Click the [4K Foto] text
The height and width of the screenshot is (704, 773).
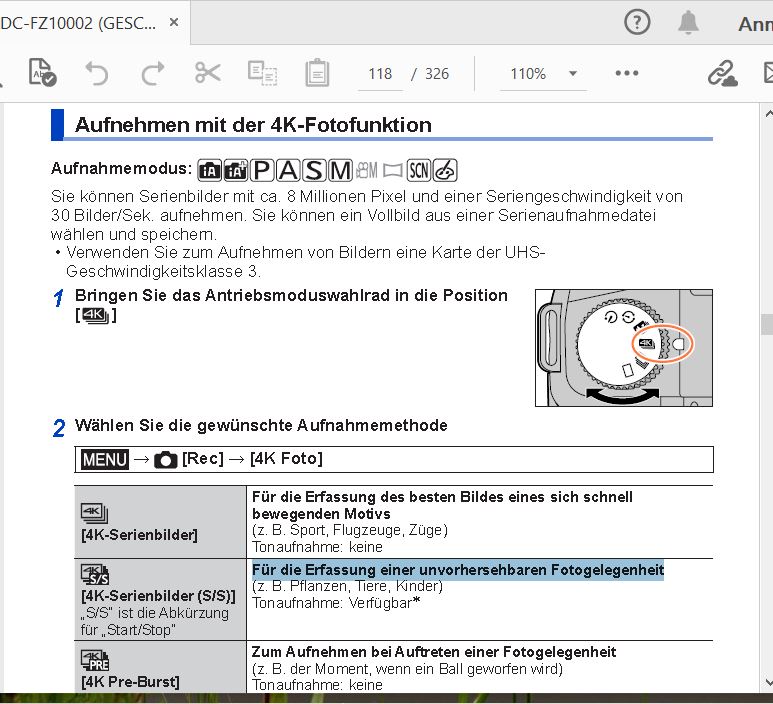(286, 459)
